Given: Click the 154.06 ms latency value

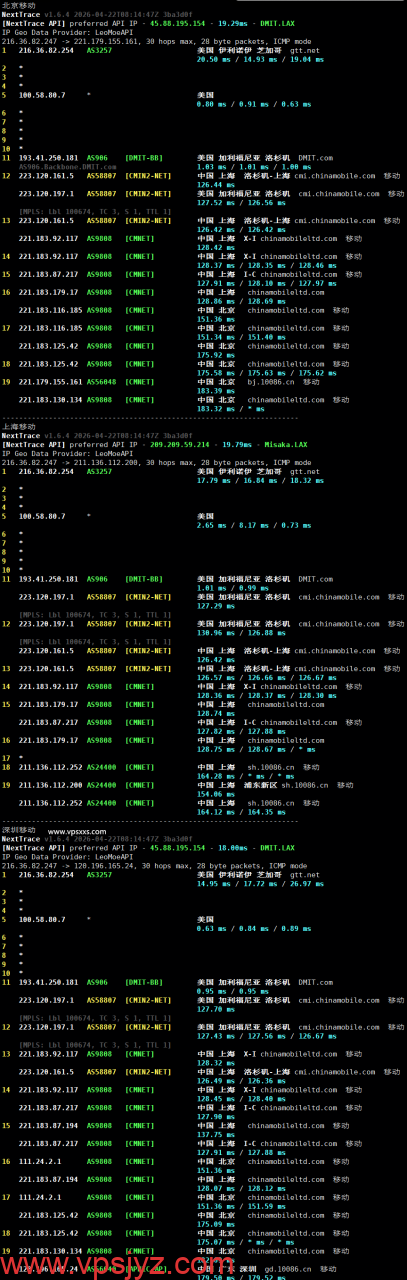Looking at the screenshot, I should pyautogui.click(x=214, y=793).
